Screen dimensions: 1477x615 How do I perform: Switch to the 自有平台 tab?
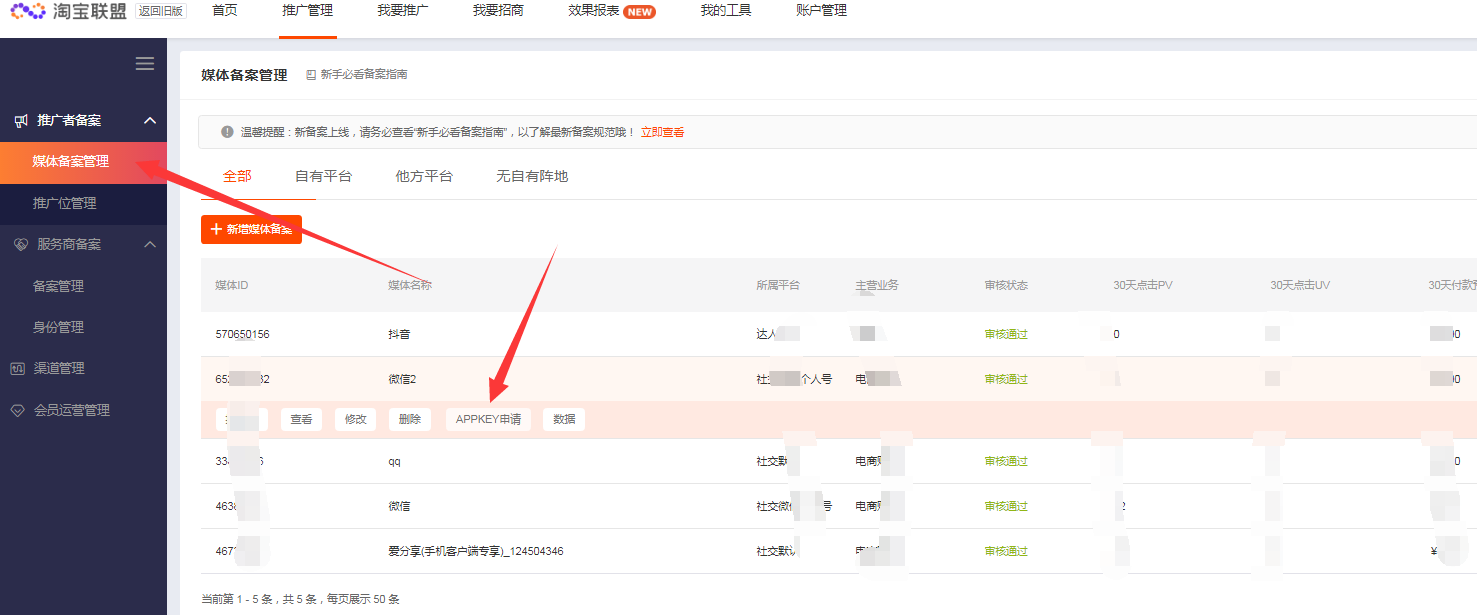(323, 177)
